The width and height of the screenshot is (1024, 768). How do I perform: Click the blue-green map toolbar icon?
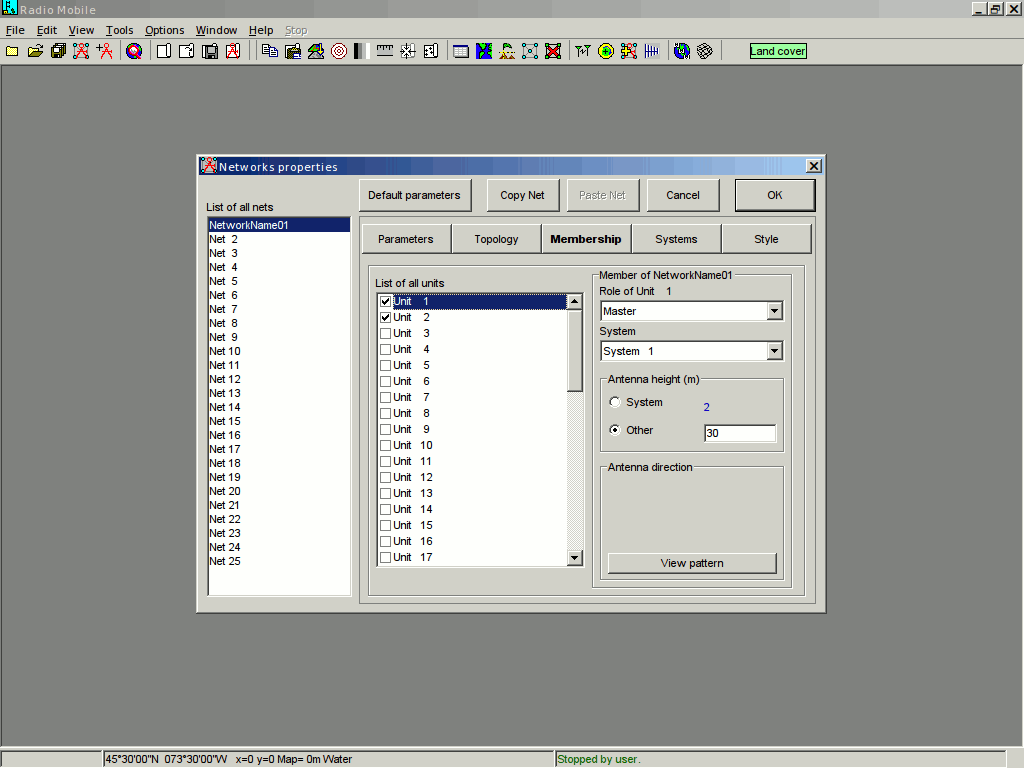tap(484, 51)
